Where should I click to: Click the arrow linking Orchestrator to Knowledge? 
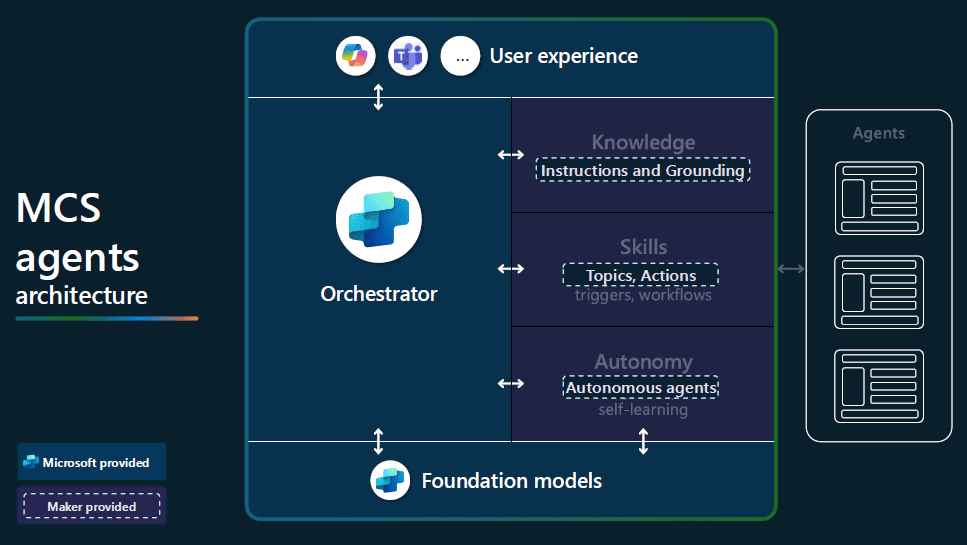click(511, 154)
